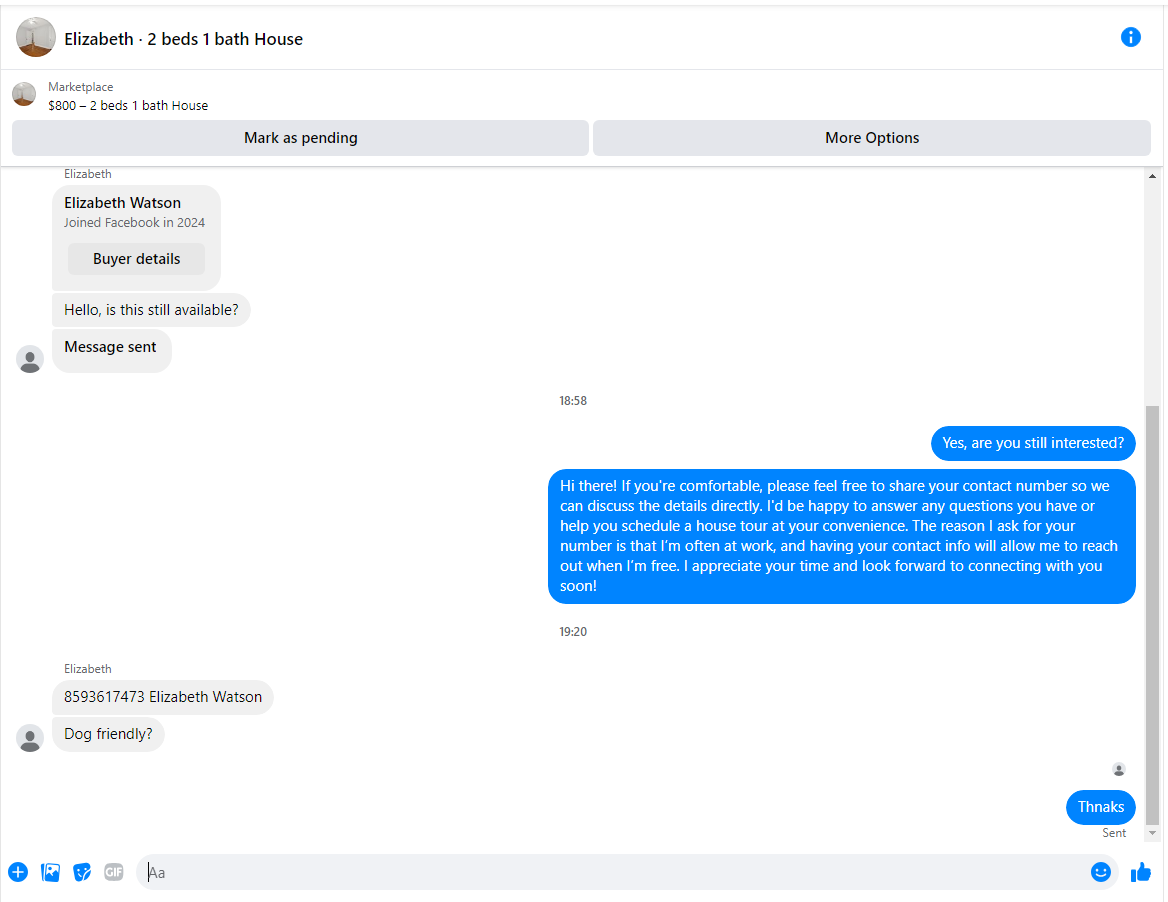Viewport: 1168px width, 902px height.
Task: Click Elizabeth's profile picture in header
Action: 36,37
